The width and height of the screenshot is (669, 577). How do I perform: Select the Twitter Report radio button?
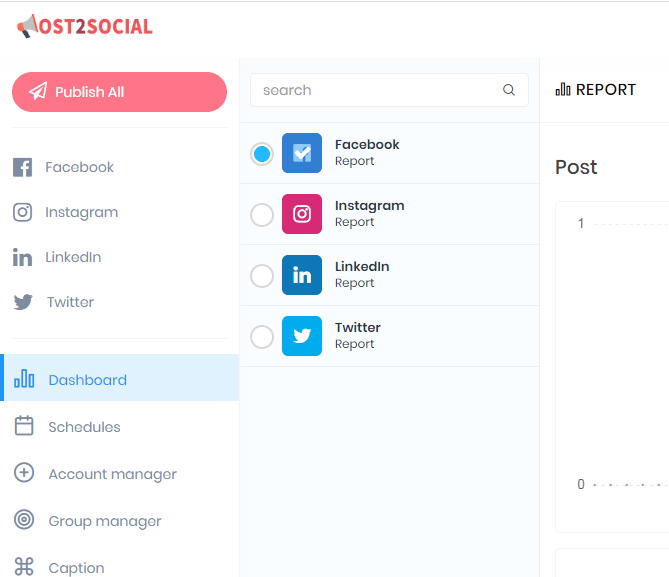pyautogui.click(x=262, y=337)
